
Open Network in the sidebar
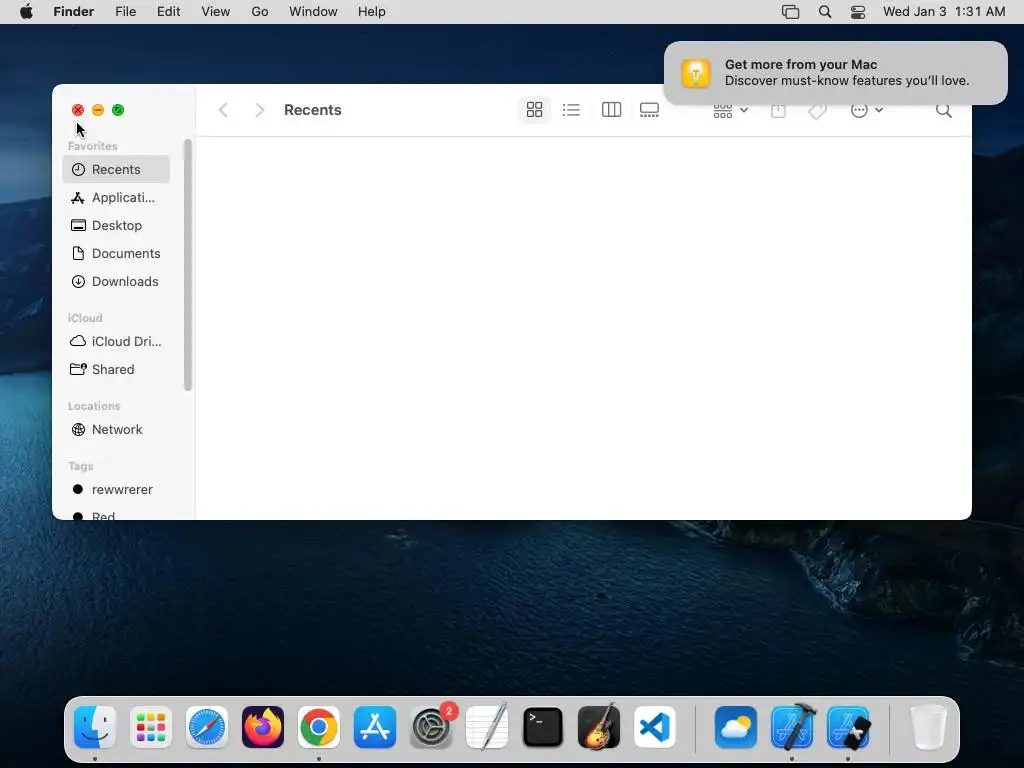coord(116,430)
